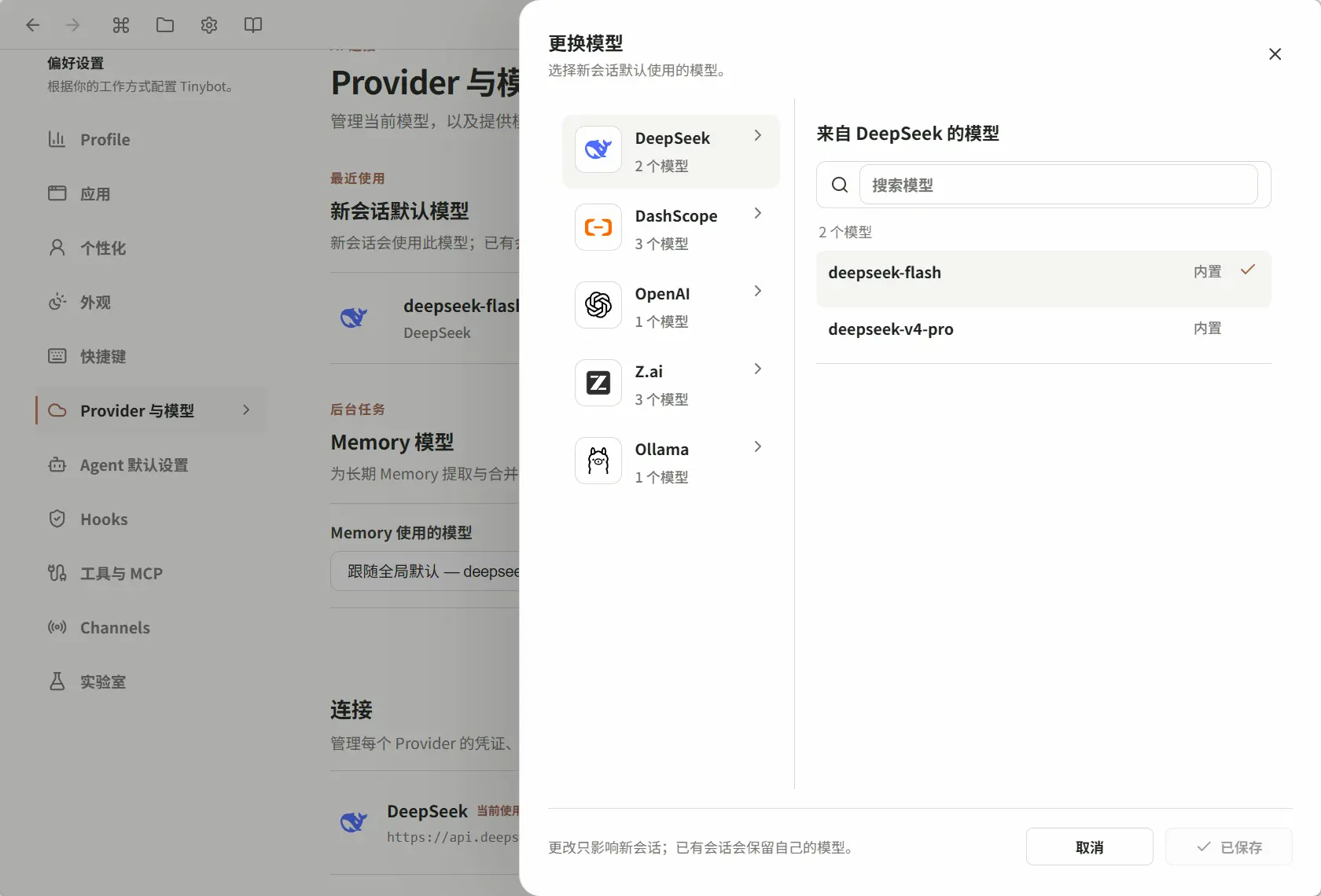Click the Z.ai logo icon
The image size is (1321, 896).
coord(598,383)
